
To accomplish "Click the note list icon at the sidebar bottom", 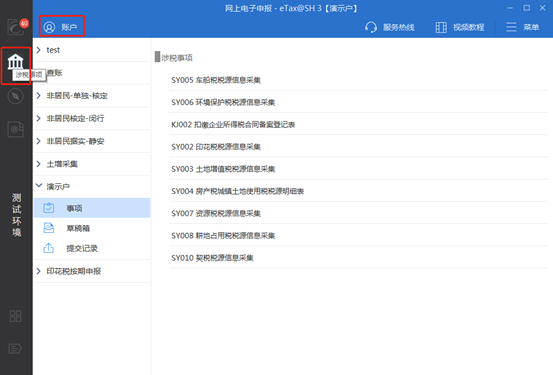I will click(15, 349).
